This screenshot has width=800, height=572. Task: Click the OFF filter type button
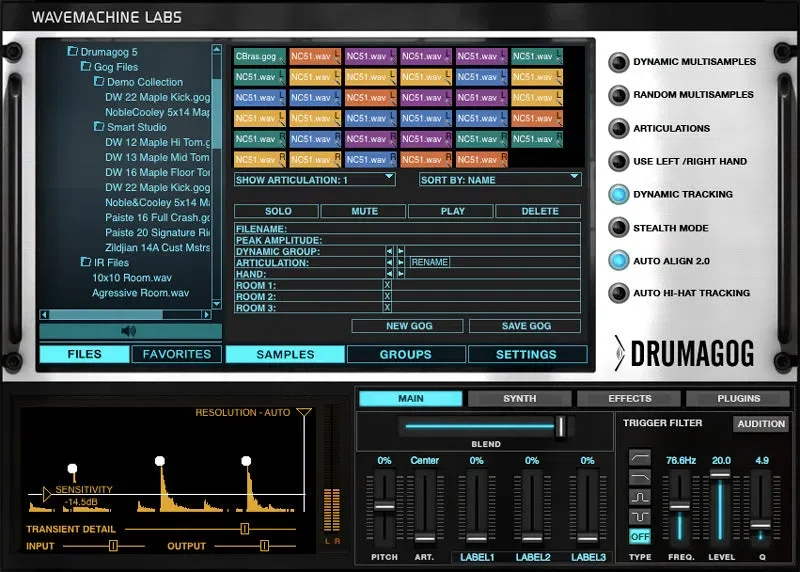coord(639,536)
